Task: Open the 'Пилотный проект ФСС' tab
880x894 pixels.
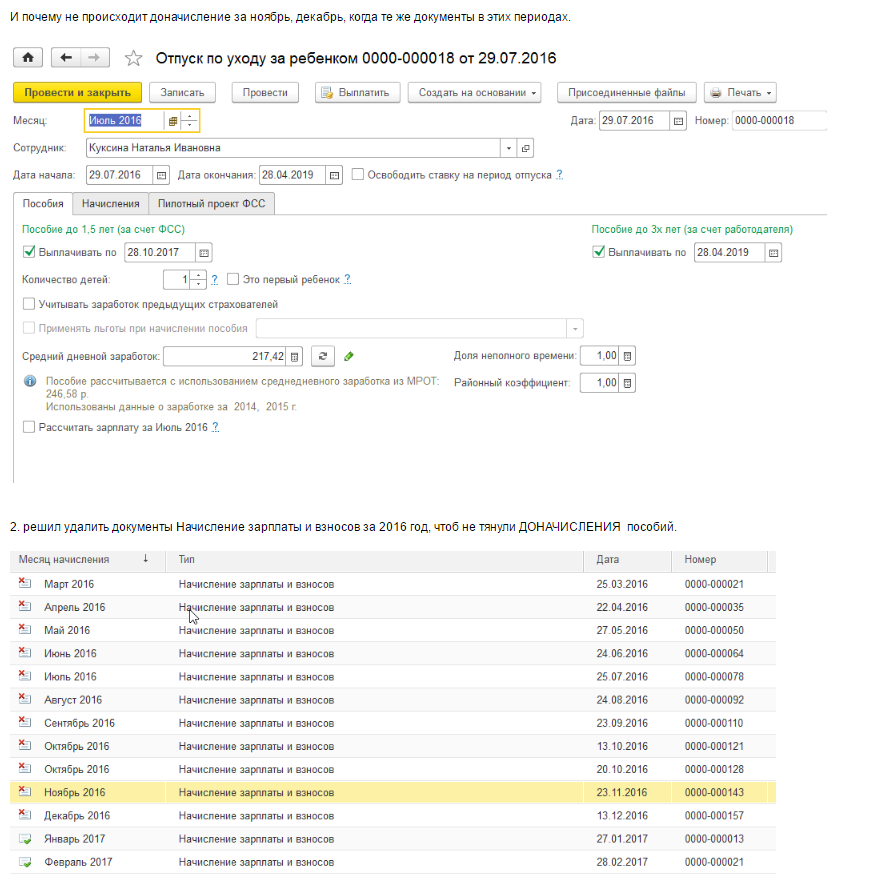Action: click(211, 203)
